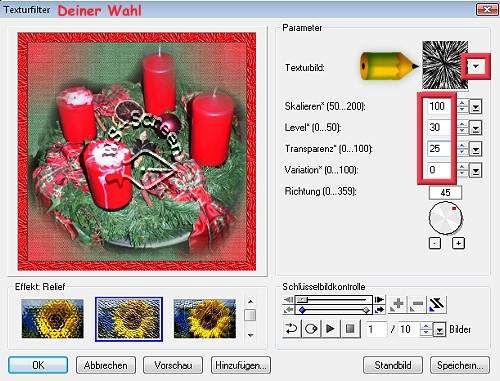Click the Level input field
This screenshot has height=381, width=500.
pos(439,127)
